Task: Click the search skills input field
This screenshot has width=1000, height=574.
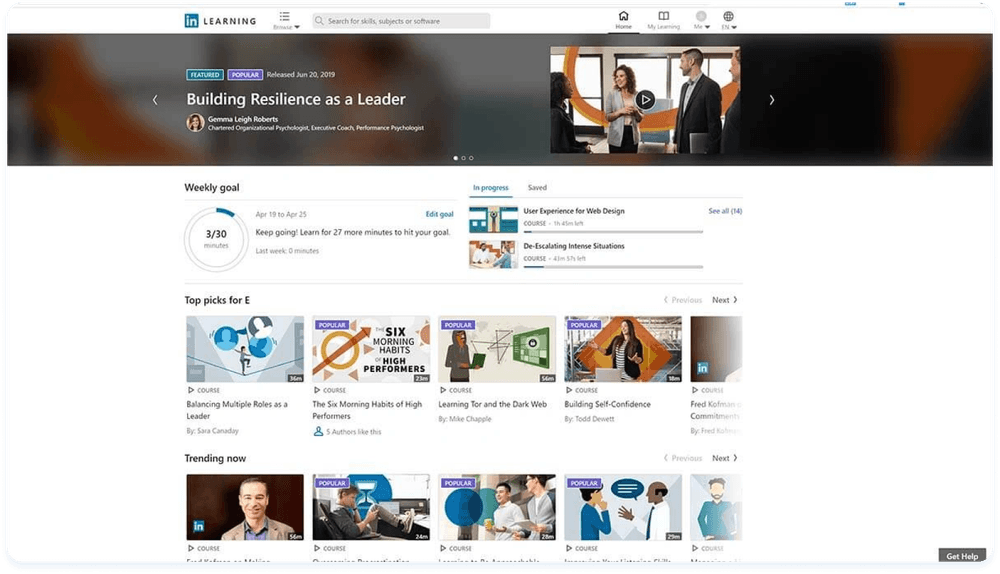Action: [x=402, y=21]
